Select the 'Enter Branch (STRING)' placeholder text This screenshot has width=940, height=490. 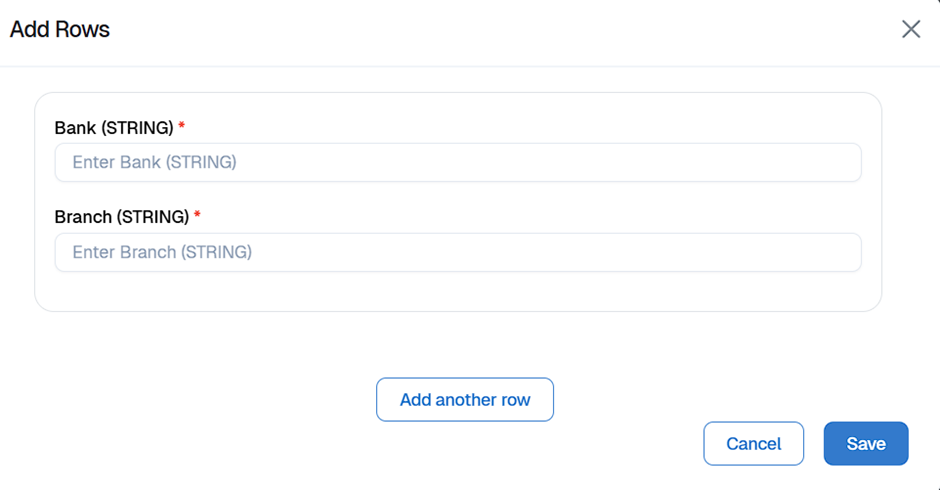pyautogui.click(x=162, y=252)
